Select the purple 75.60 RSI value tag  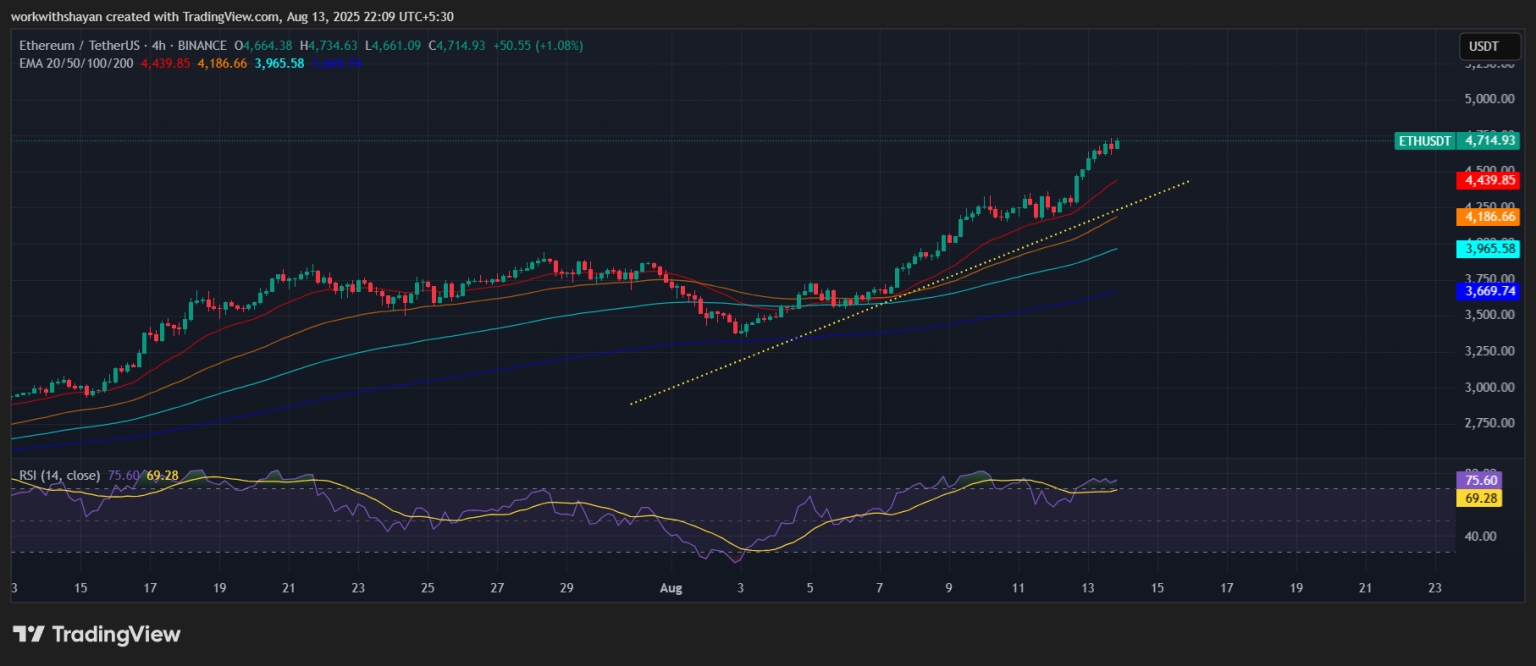pos(1480,481)
